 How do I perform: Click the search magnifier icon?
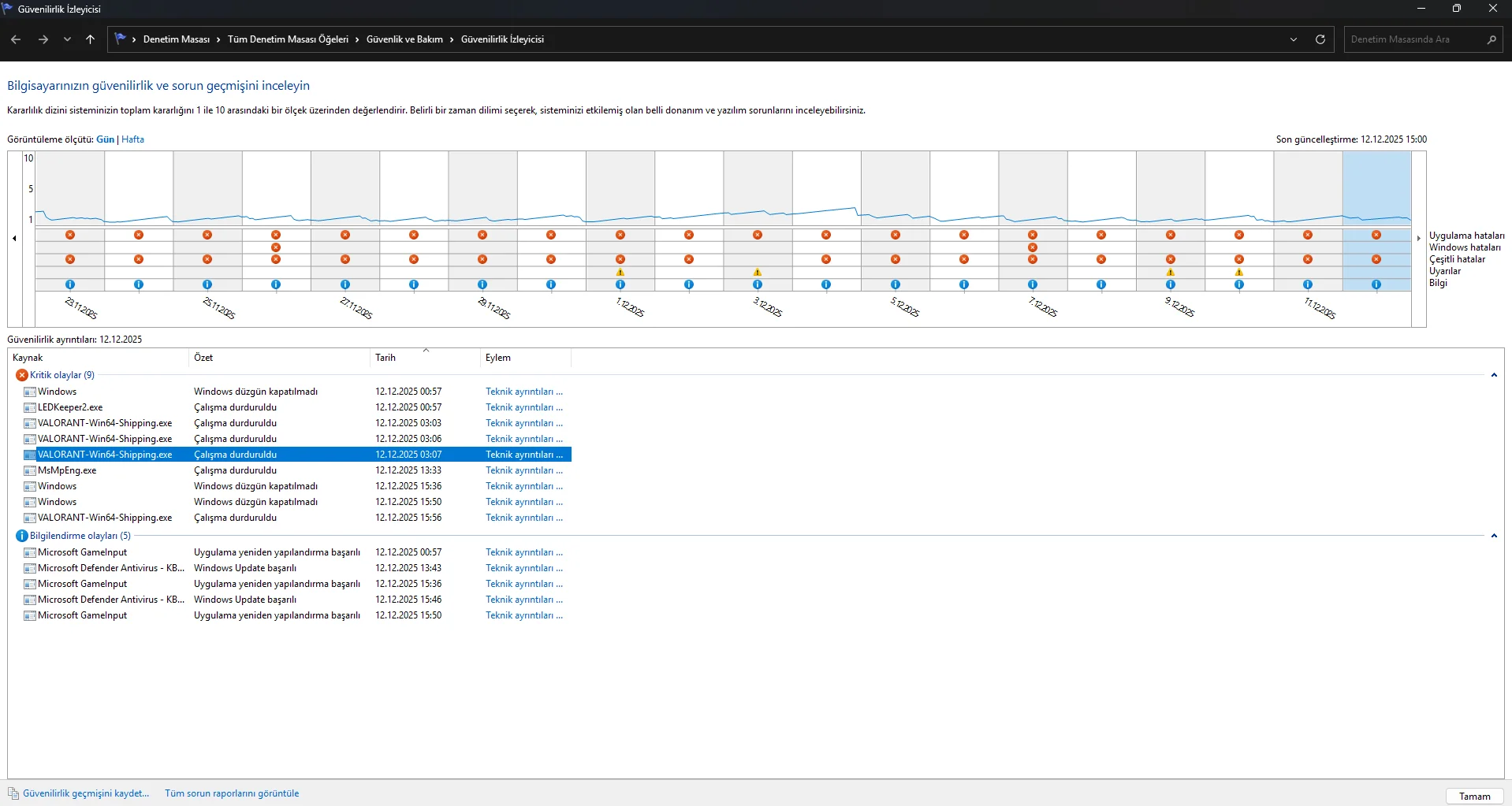[1492, 39]
